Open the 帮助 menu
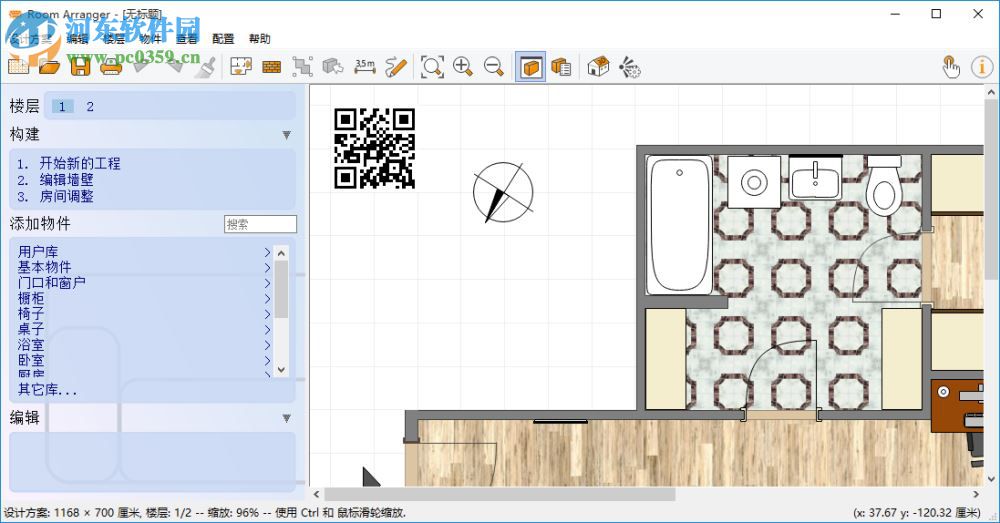The height and width of the screenshot is (523, 1000). [259, 39]
